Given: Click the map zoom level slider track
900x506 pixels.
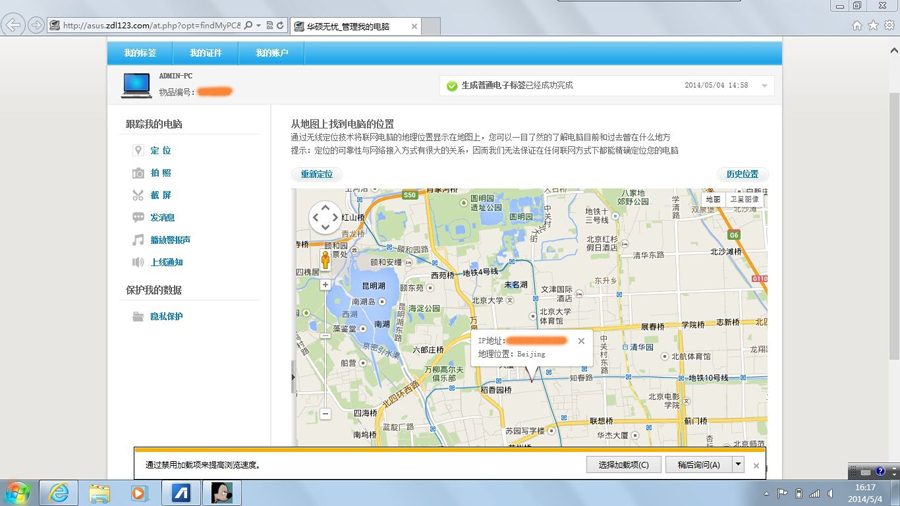Looking at the screenshot, I should pos(325,349).
